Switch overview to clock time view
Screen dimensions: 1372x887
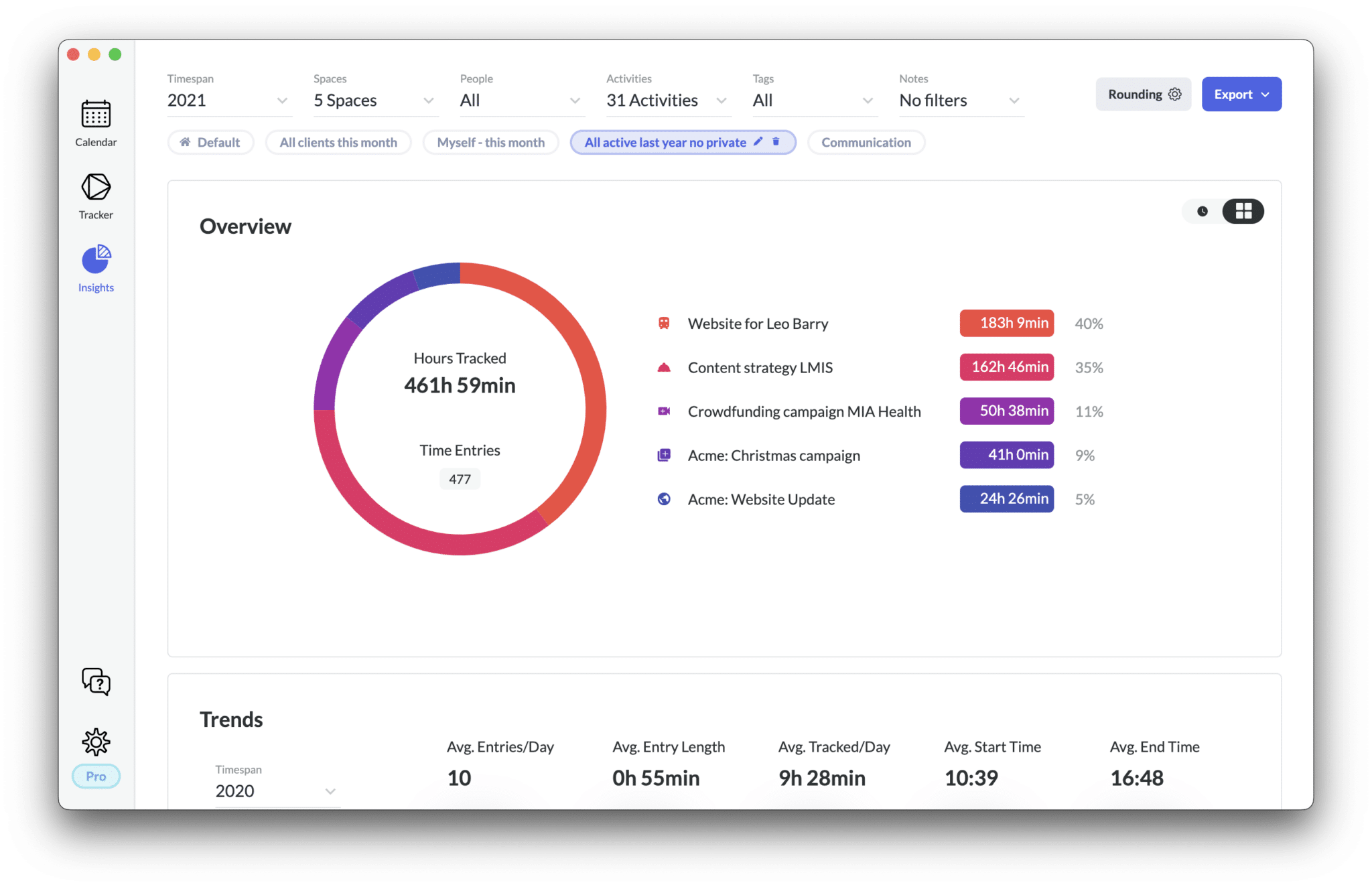(1203, 212)
